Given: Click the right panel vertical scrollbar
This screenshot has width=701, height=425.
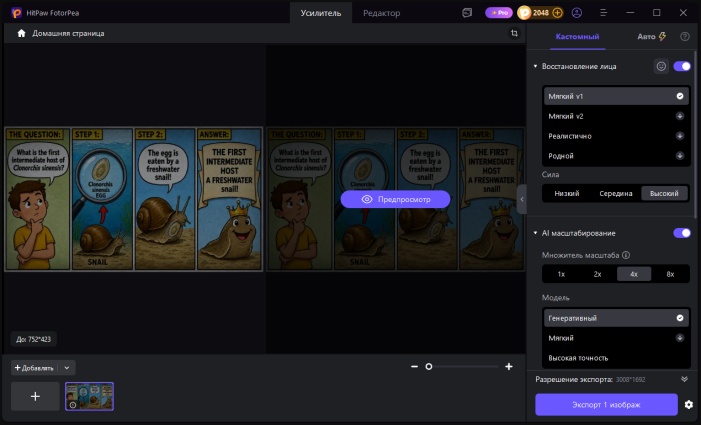Looking at the screenshot, I should pos(695,134).
